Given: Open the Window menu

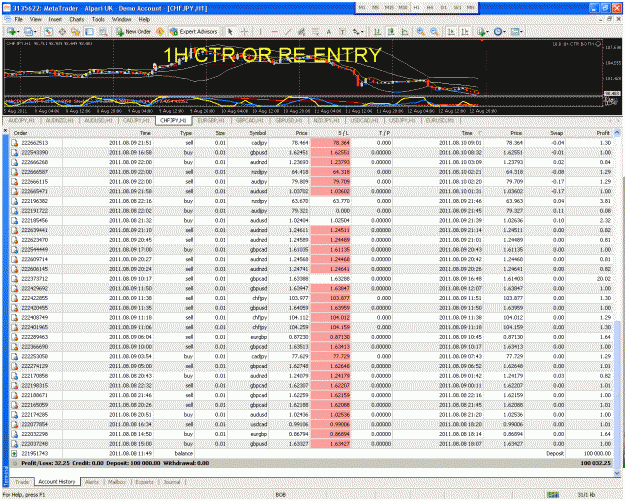Looking at the screenshot, I should [x=121, y=19].
